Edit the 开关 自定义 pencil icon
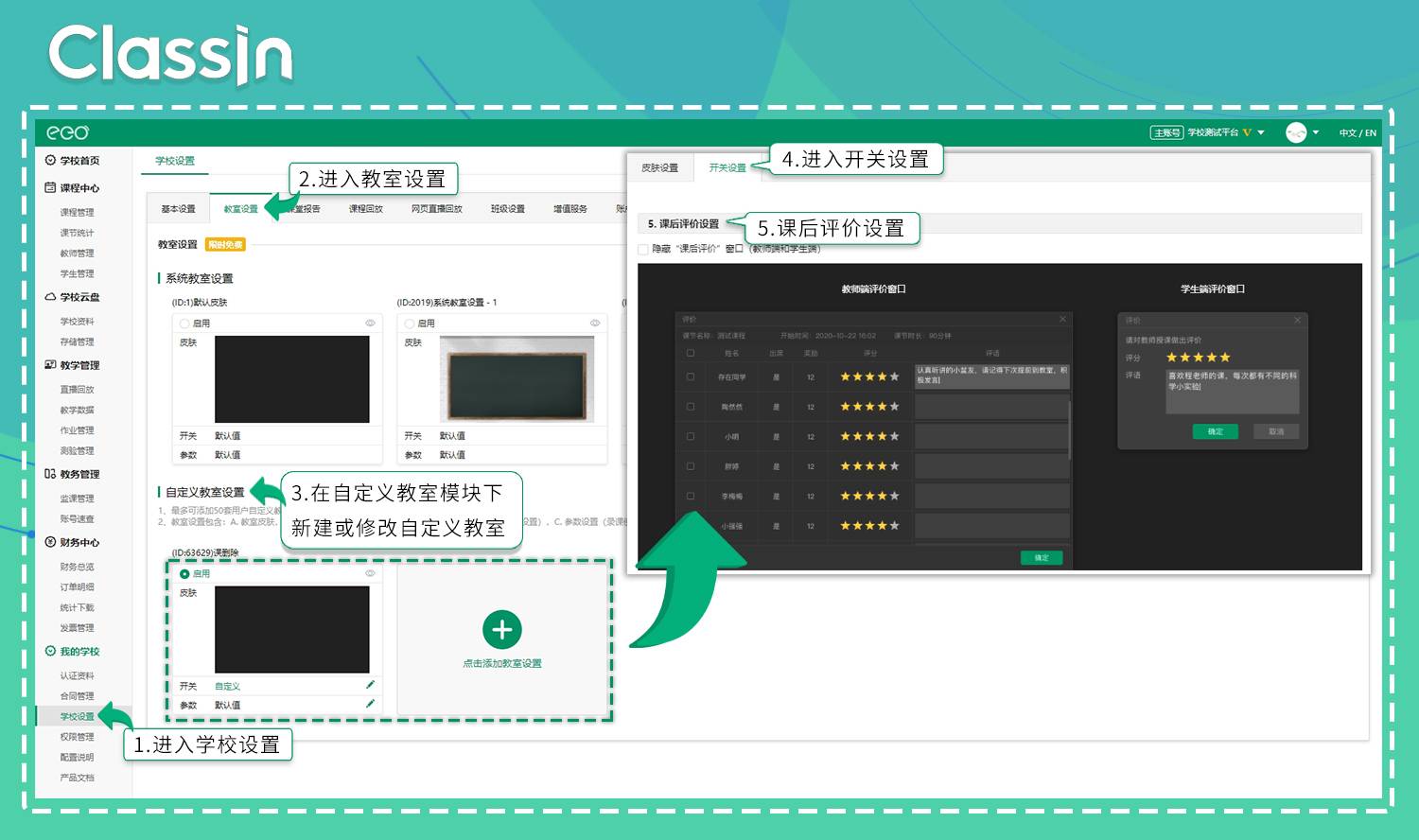 370,685
